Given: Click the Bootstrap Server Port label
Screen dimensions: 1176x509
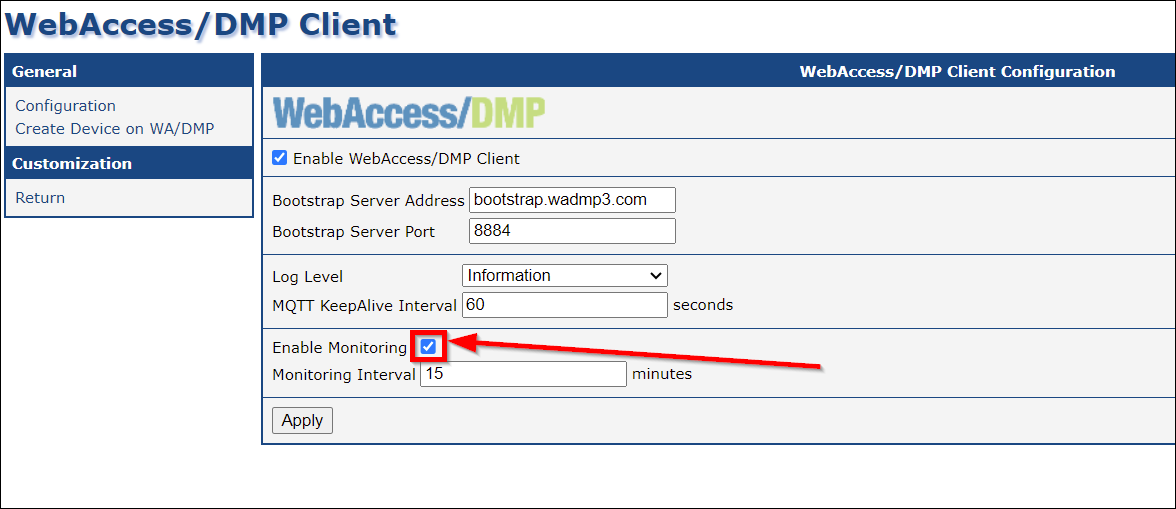Looking at the screenshot, I should [353, 232].
